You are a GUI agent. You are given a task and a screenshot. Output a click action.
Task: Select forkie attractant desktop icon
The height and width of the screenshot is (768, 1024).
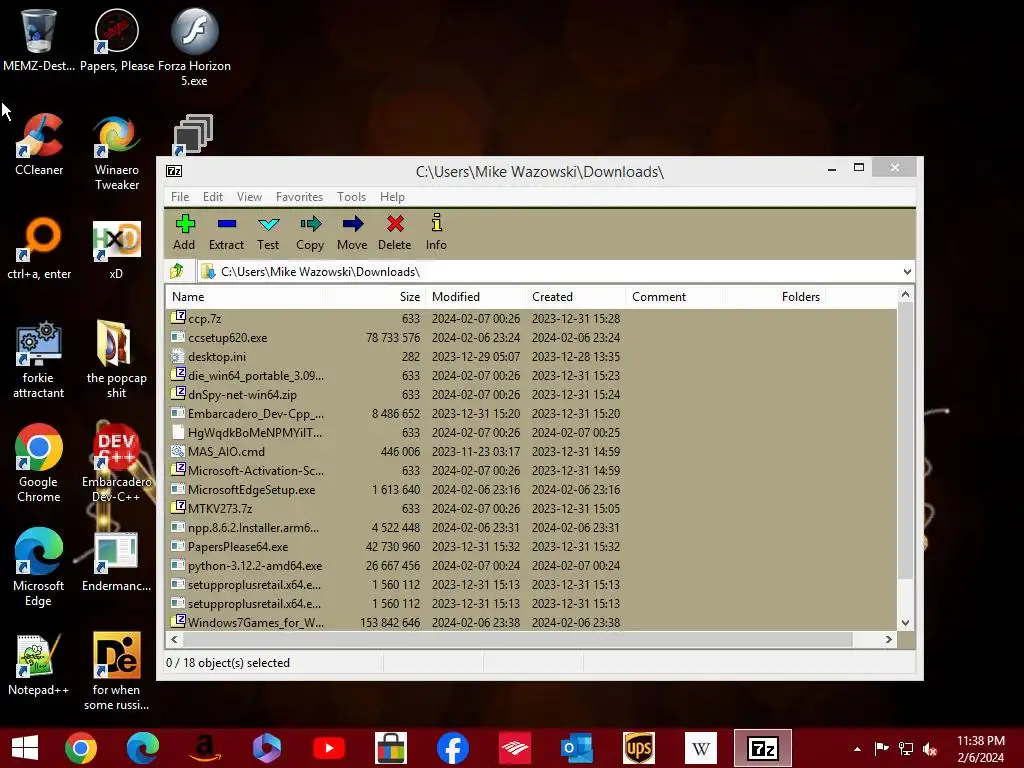pos(39,360)
